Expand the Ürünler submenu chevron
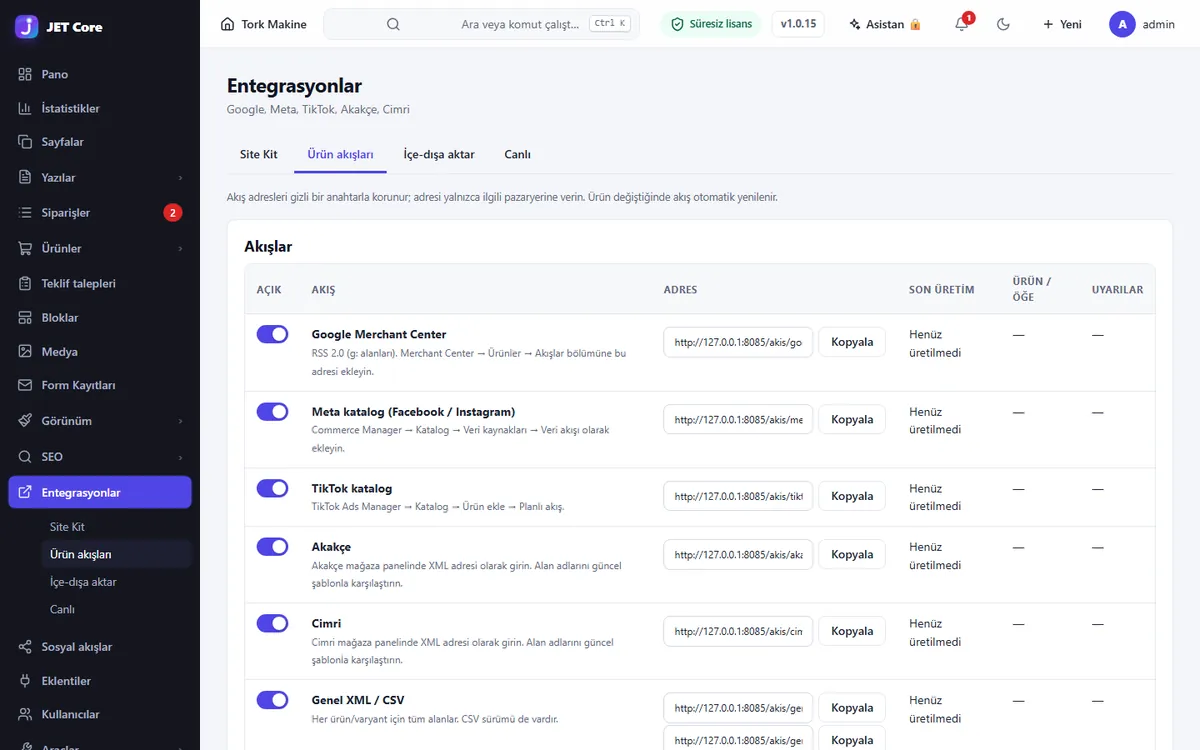 click(x=181, y=248)
